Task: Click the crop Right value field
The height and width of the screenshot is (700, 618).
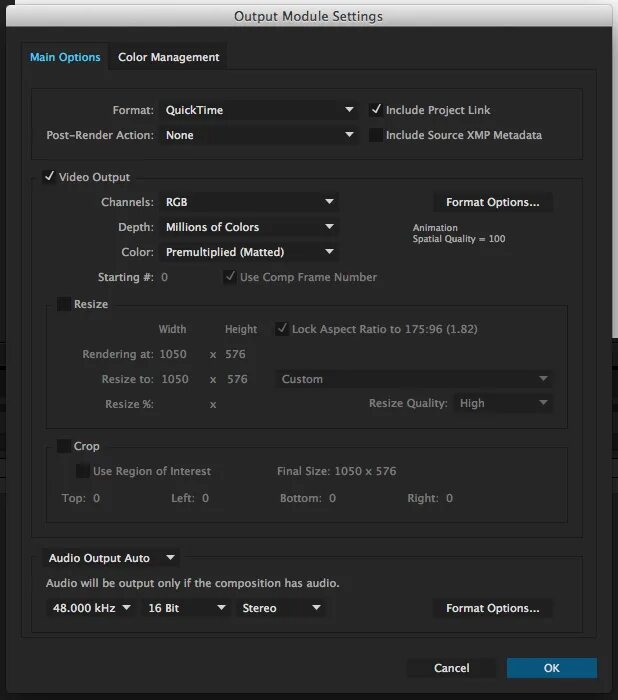Action: pyautogui.click(x=449, y=498)
